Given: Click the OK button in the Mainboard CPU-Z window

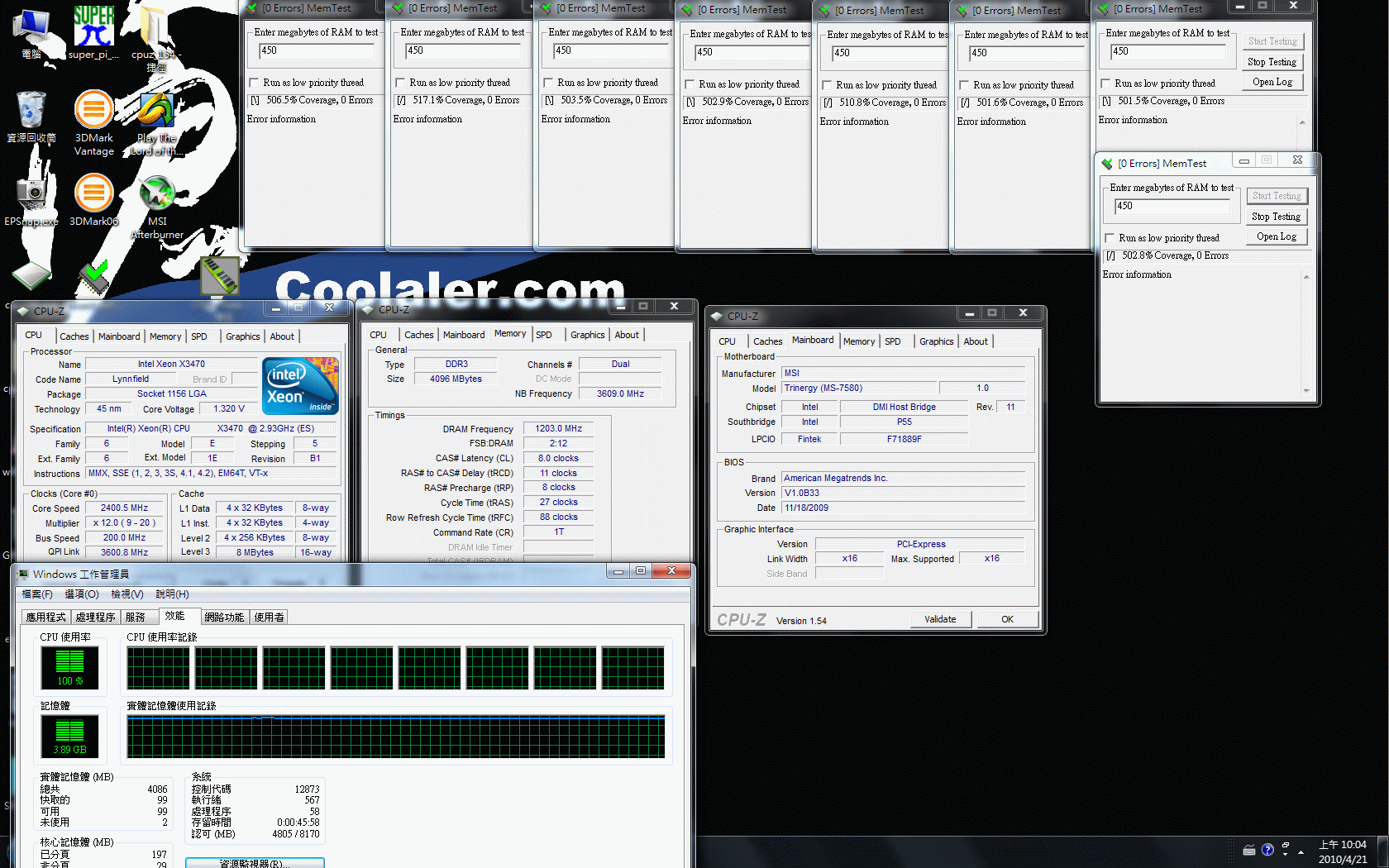Looking at the screenshot, I should pos(1007,619).
